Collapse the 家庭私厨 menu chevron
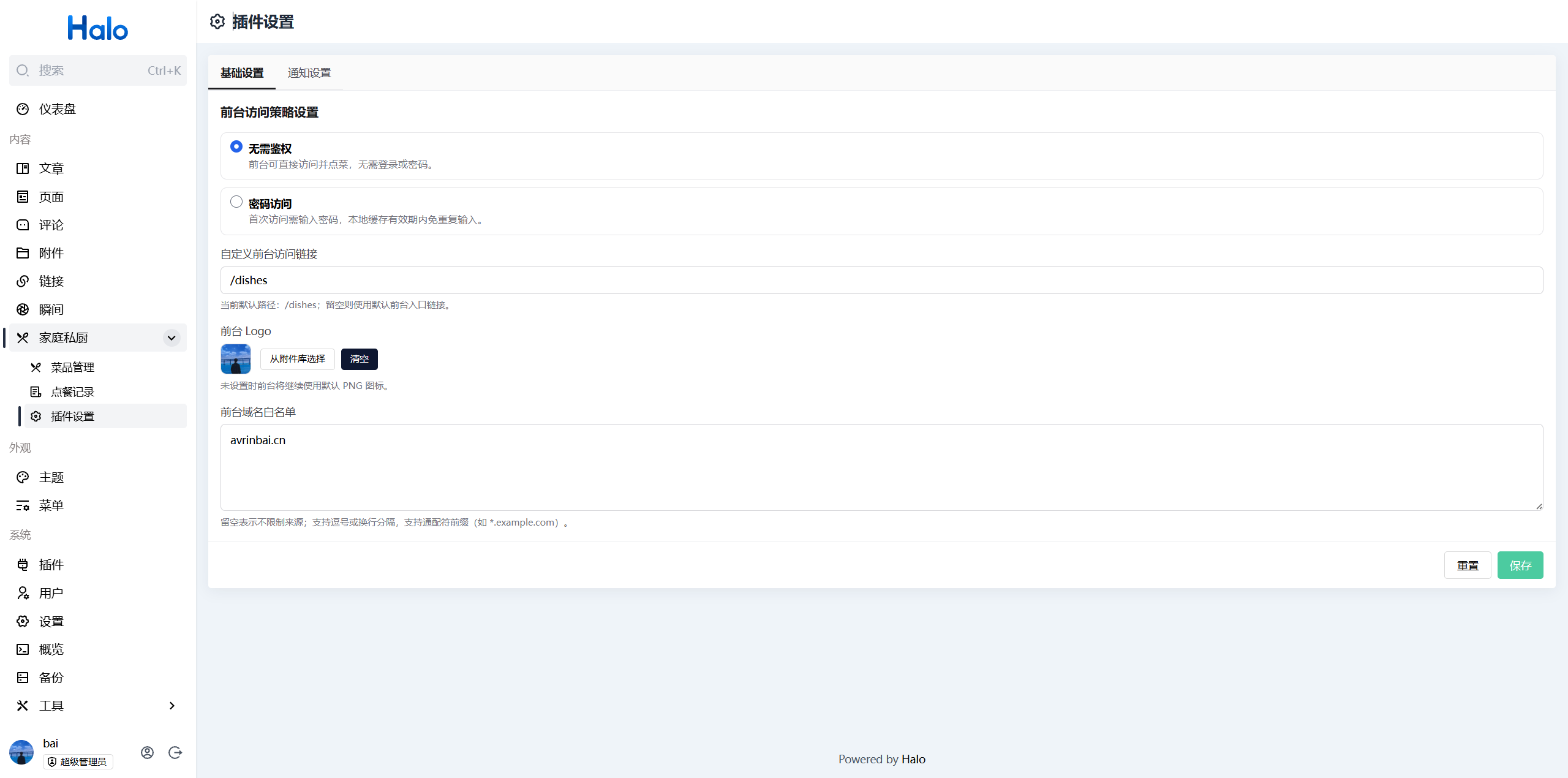Screen dimensions: 1568x778 (x=171, y=338)
